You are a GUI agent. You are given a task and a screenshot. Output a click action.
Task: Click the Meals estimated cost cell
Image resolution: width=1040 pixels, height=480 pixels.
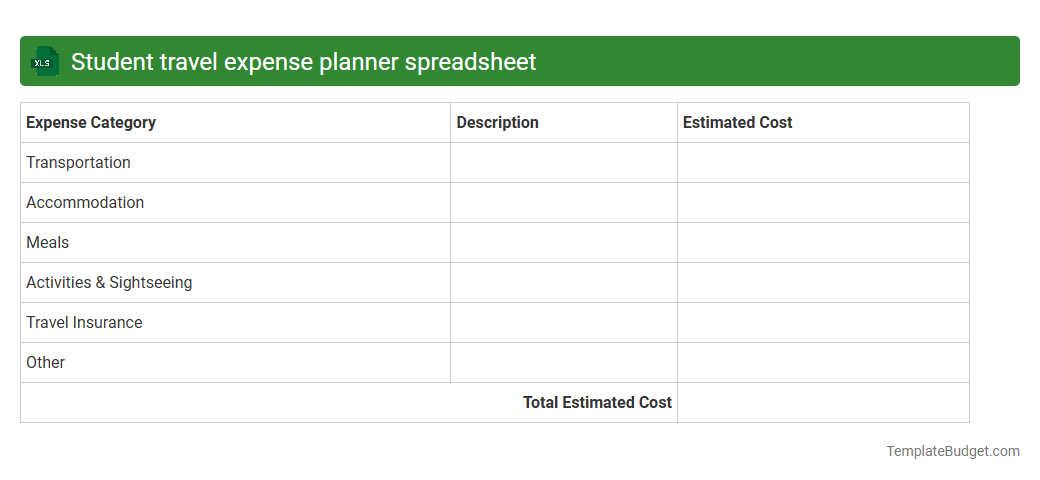(823, 243)
